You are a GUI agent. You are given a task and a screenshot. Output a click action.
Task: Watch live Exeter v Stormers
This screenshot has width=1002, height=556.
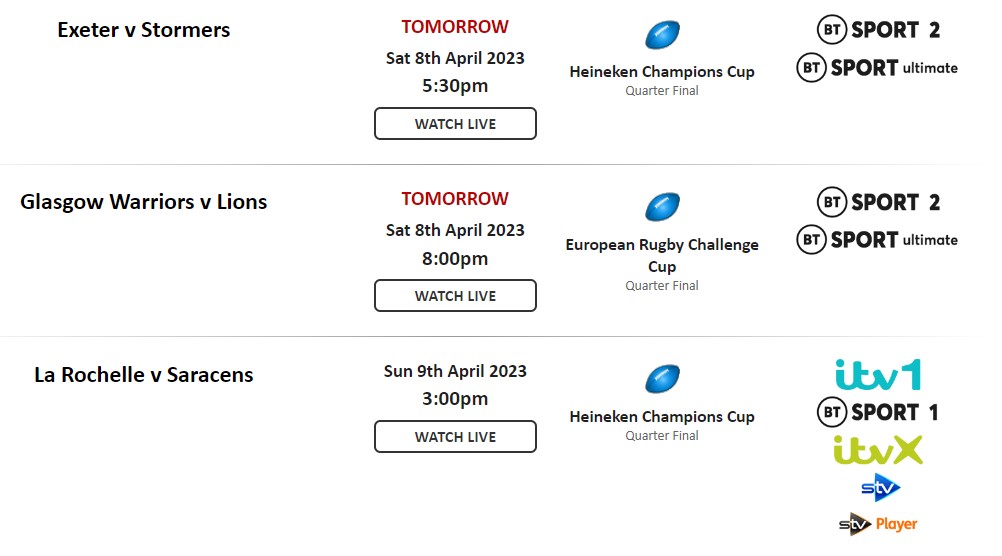(455, 123)
